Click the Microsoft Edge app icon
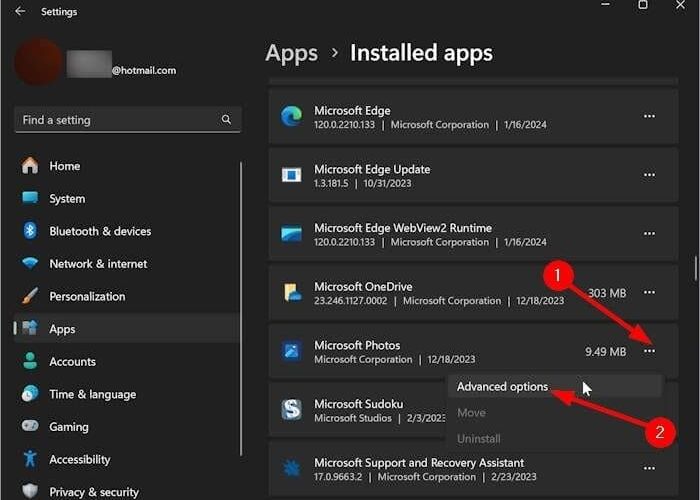Image resolution: width=700 pixels, height=500 pixels. [x=291, y=117]
